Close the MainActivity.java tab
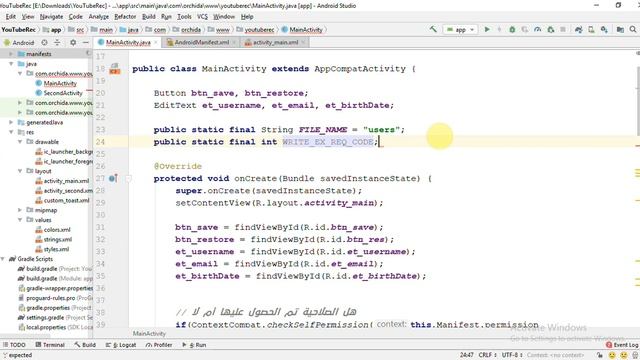The image size is (640, 360). (156, 42)
